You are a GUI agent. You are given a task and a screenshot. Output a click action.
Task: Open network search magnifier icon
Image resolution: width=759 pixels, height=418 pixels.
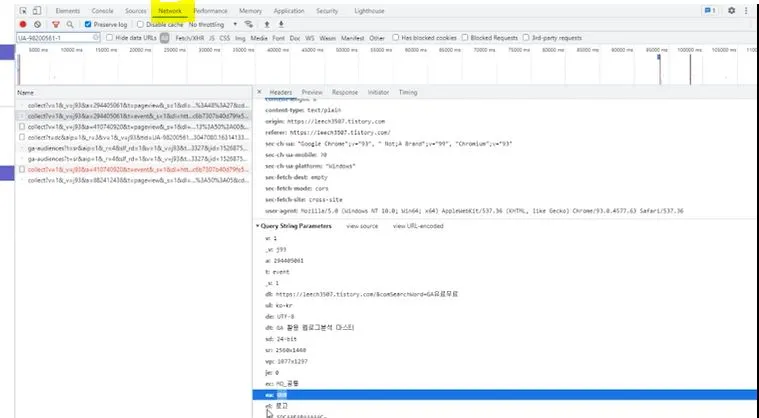[70, 24]
